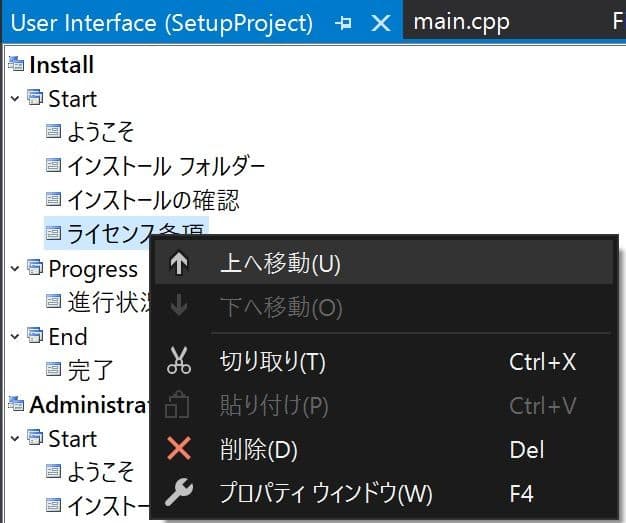
Task: Choose 切り取り(T) from the context menu
Action: coord(272,361)
